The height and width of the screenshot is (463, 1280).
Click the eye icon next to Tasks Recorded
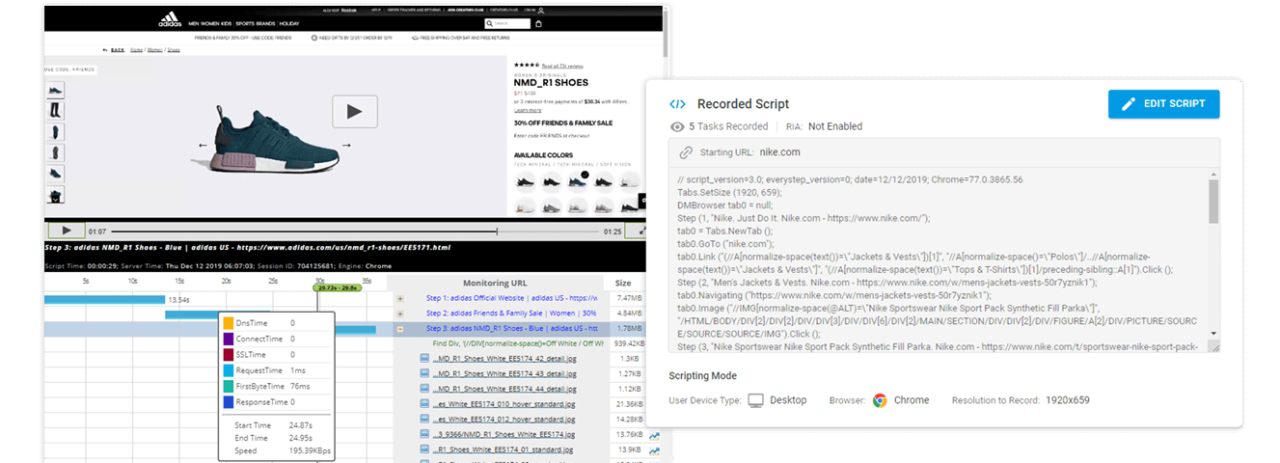pos(677,127)
